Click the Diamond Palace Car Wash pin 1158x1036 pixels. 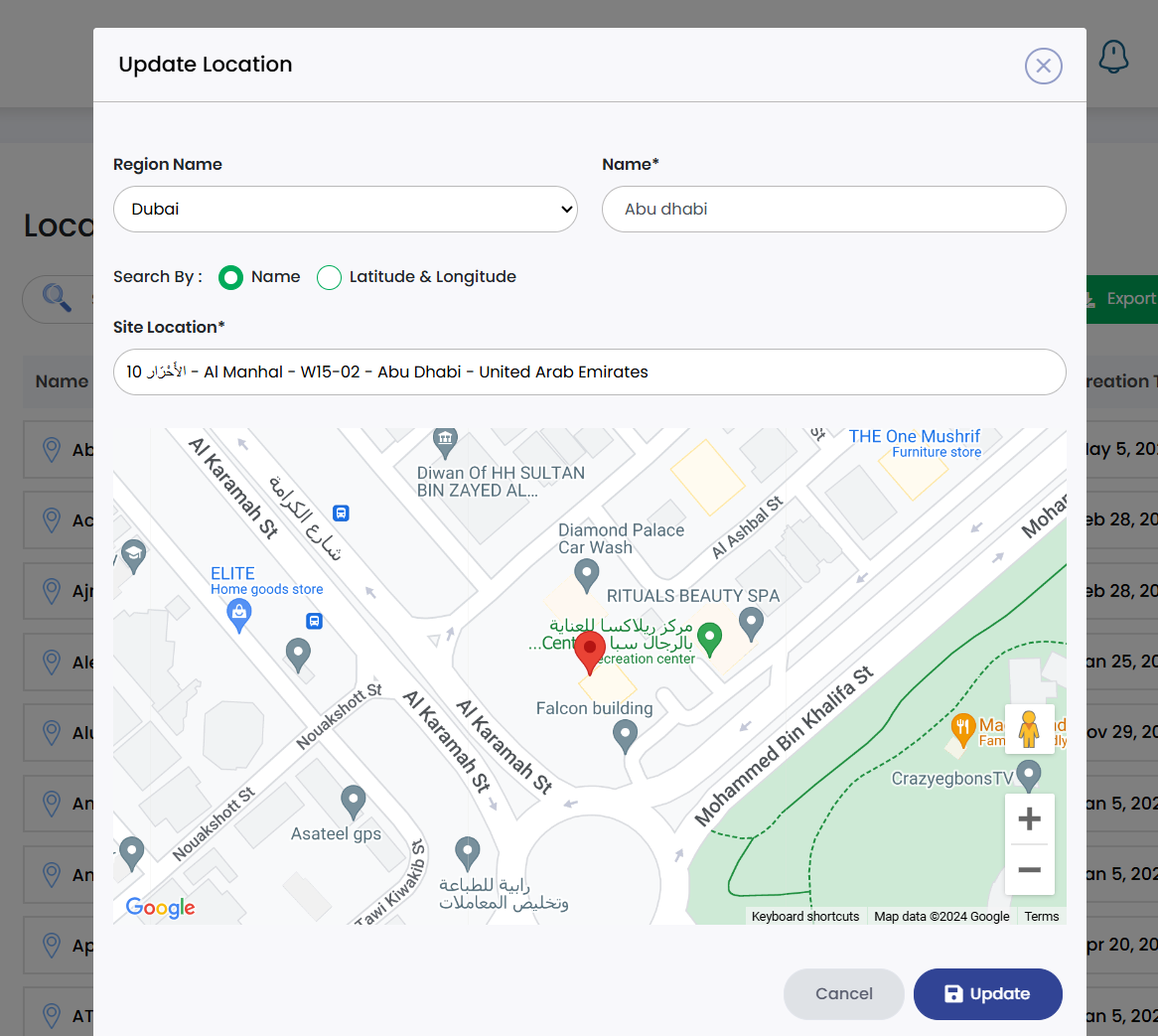pyautogui.click(x=587, y=574)
